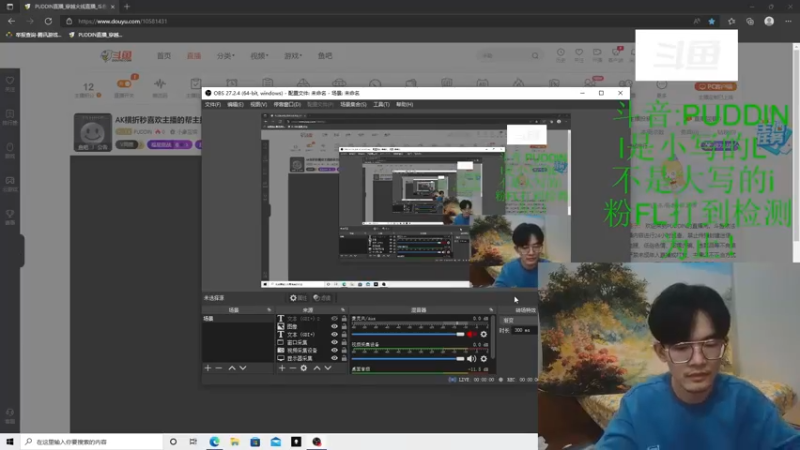Click the browser favorite star icon
This screenshot has width=800, height=450.
pos(712,21)
